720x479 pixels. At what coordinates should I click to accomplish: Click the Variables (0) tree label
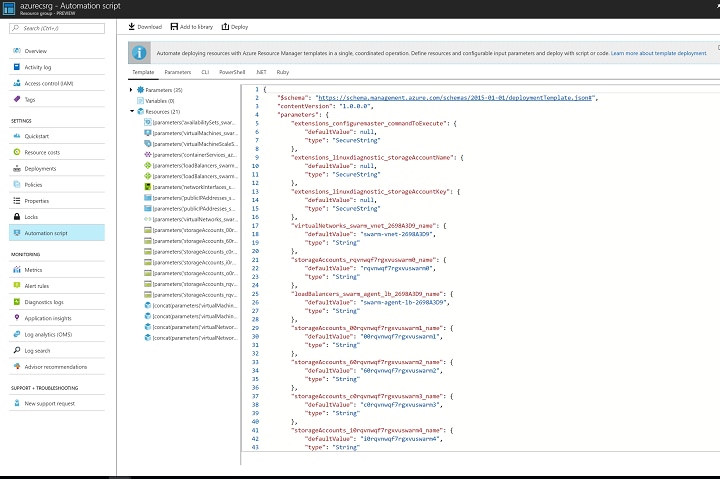click(160, 101)
